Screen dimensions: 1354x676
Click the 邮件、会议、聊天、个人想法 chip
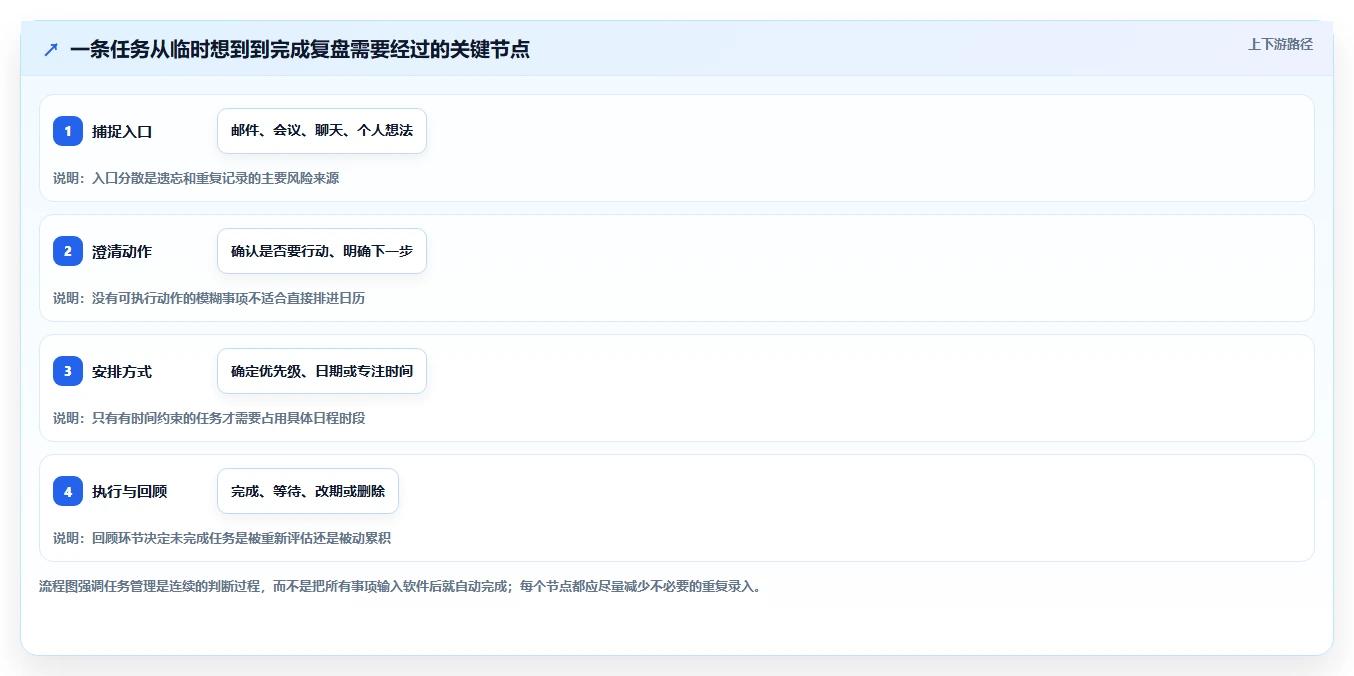coord(322,131)
